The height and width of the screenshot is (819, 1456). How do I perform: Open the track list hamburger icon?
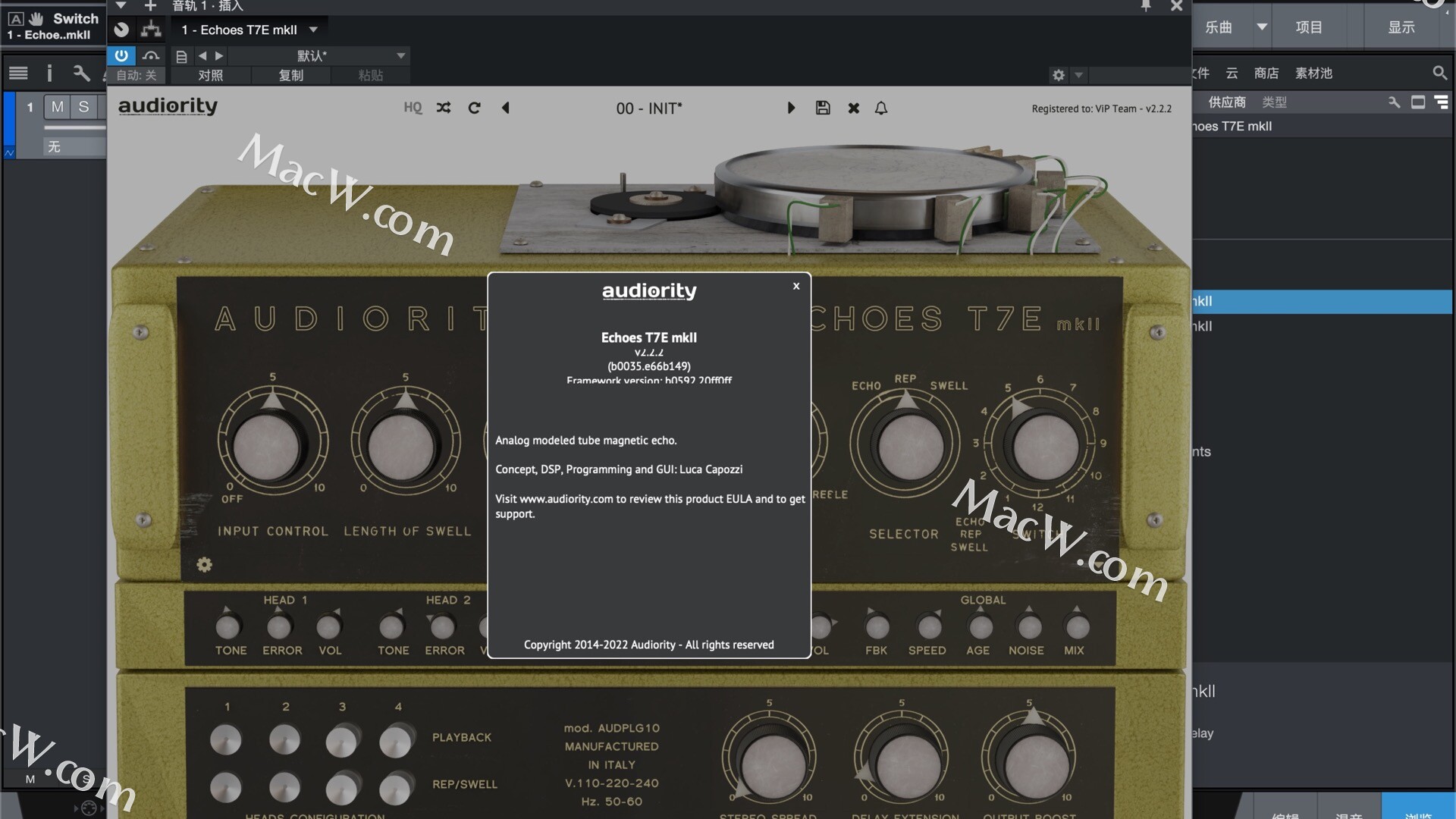point(18,73)
